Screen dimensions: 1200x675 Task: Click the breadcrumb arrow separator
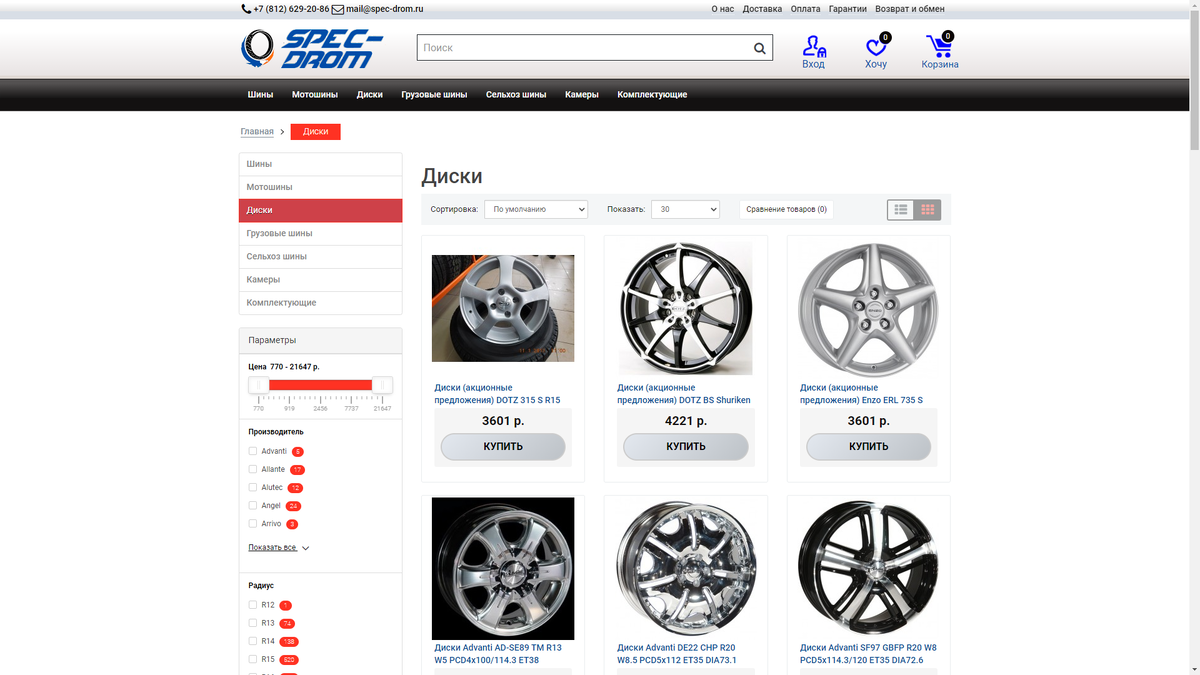point(282,132)
